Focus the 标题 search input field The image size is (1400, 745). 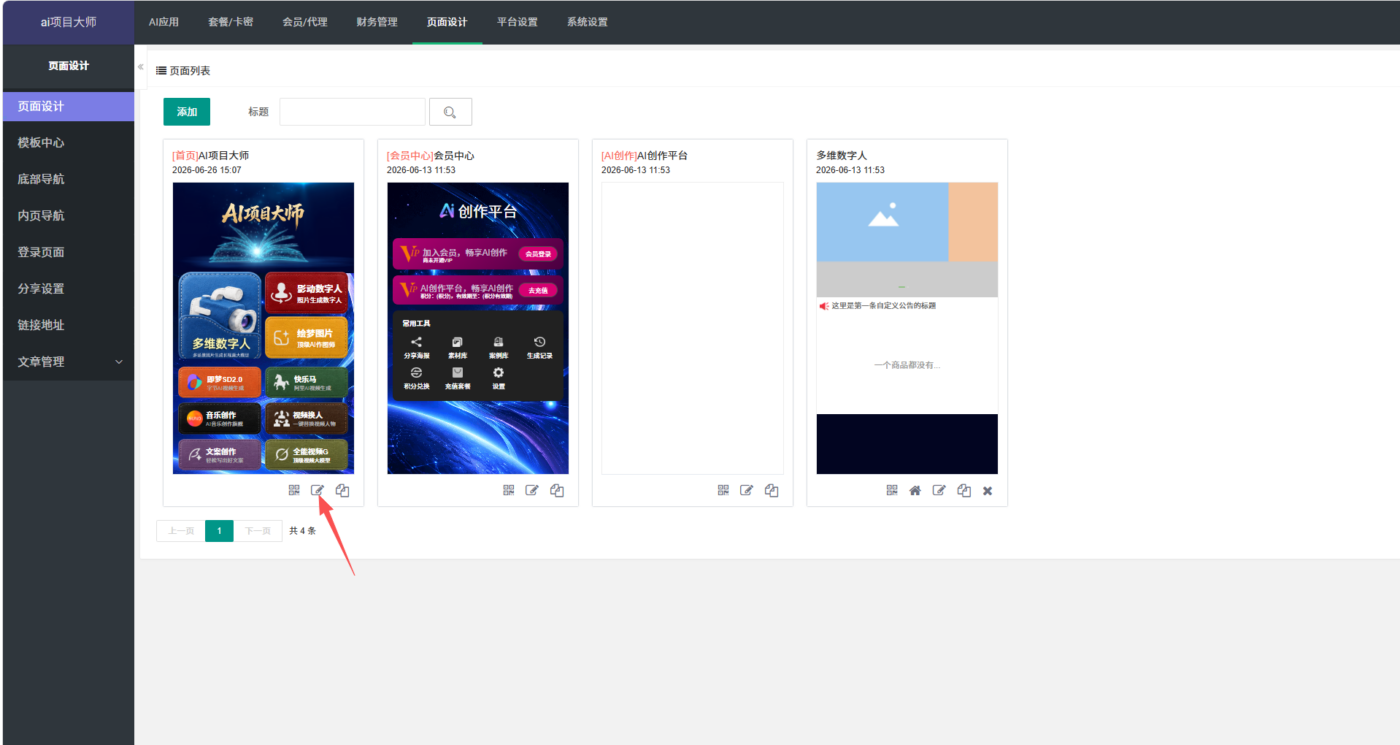pyautogui.click(x=353, y=112)
